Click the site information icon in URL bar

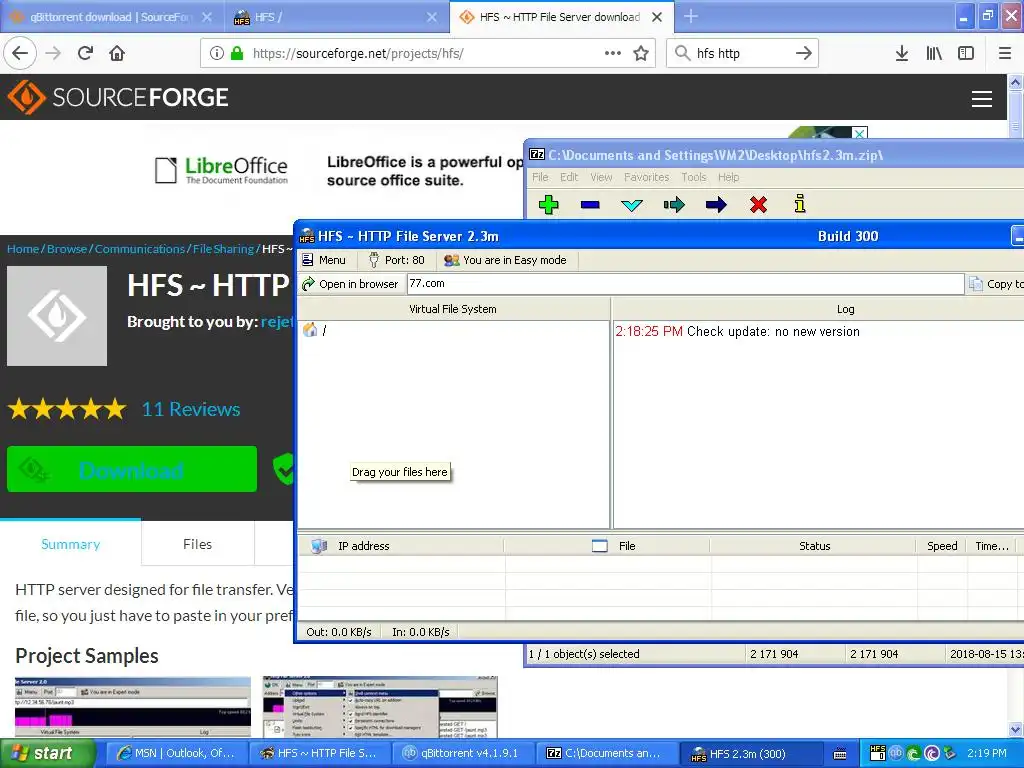pyautogui.click(x=217, y=53)
